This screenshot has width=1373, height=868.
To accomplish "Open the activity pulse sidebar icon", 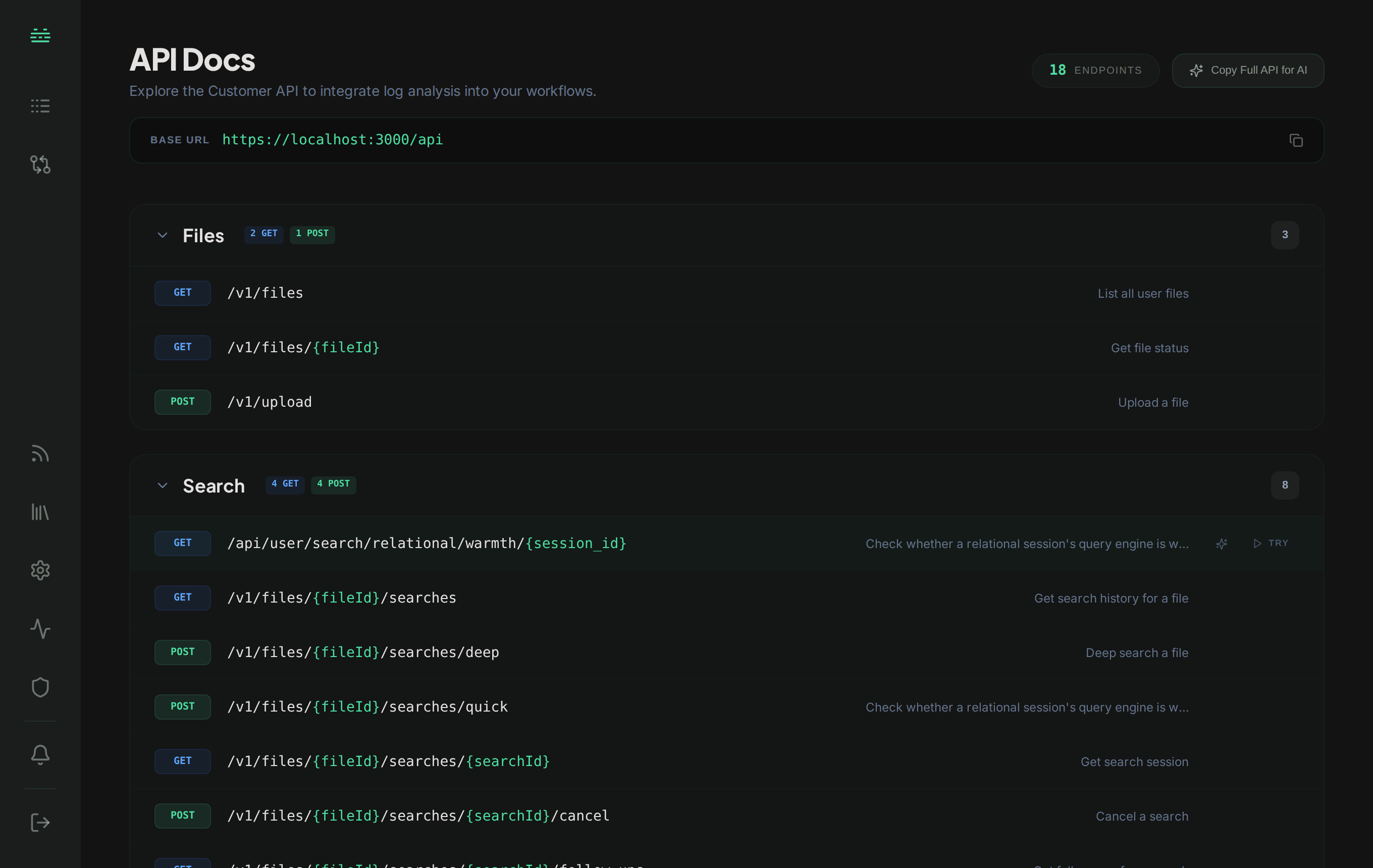I will [x=40, y=629].
